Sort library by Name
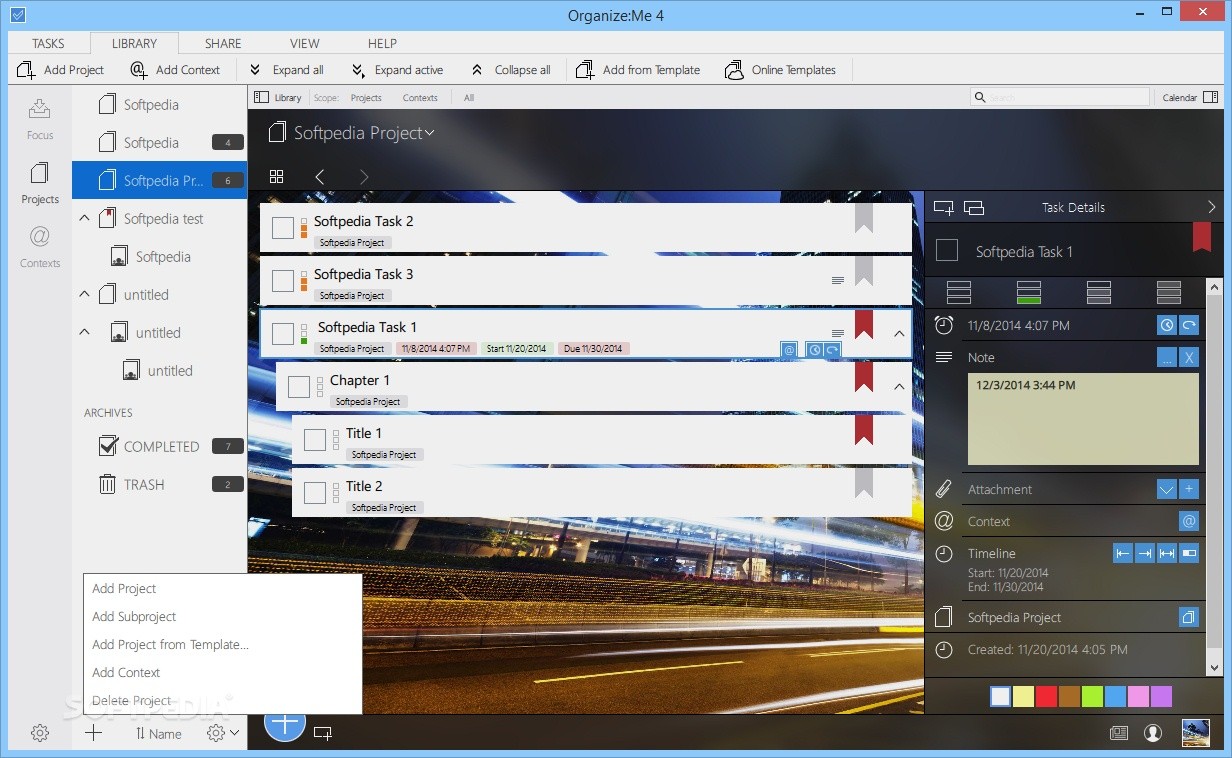This screenshot has height=758, width=1232. pyautogui.click(x=158, y=734)
